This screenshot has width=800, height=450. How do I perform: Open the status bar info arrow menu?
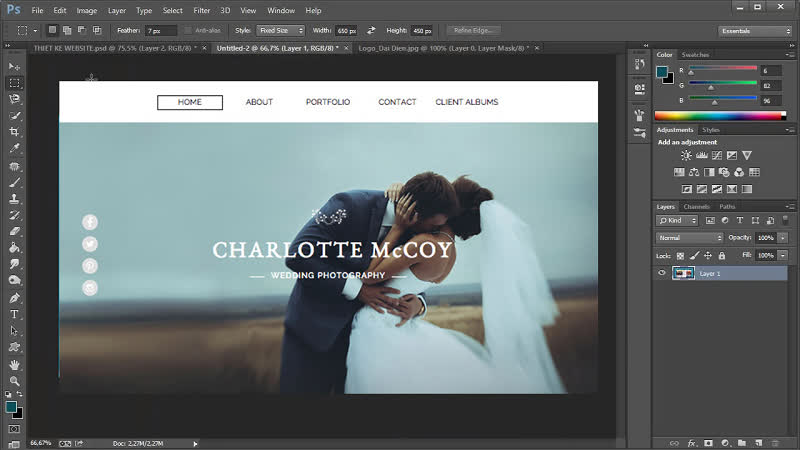[195, 444]
